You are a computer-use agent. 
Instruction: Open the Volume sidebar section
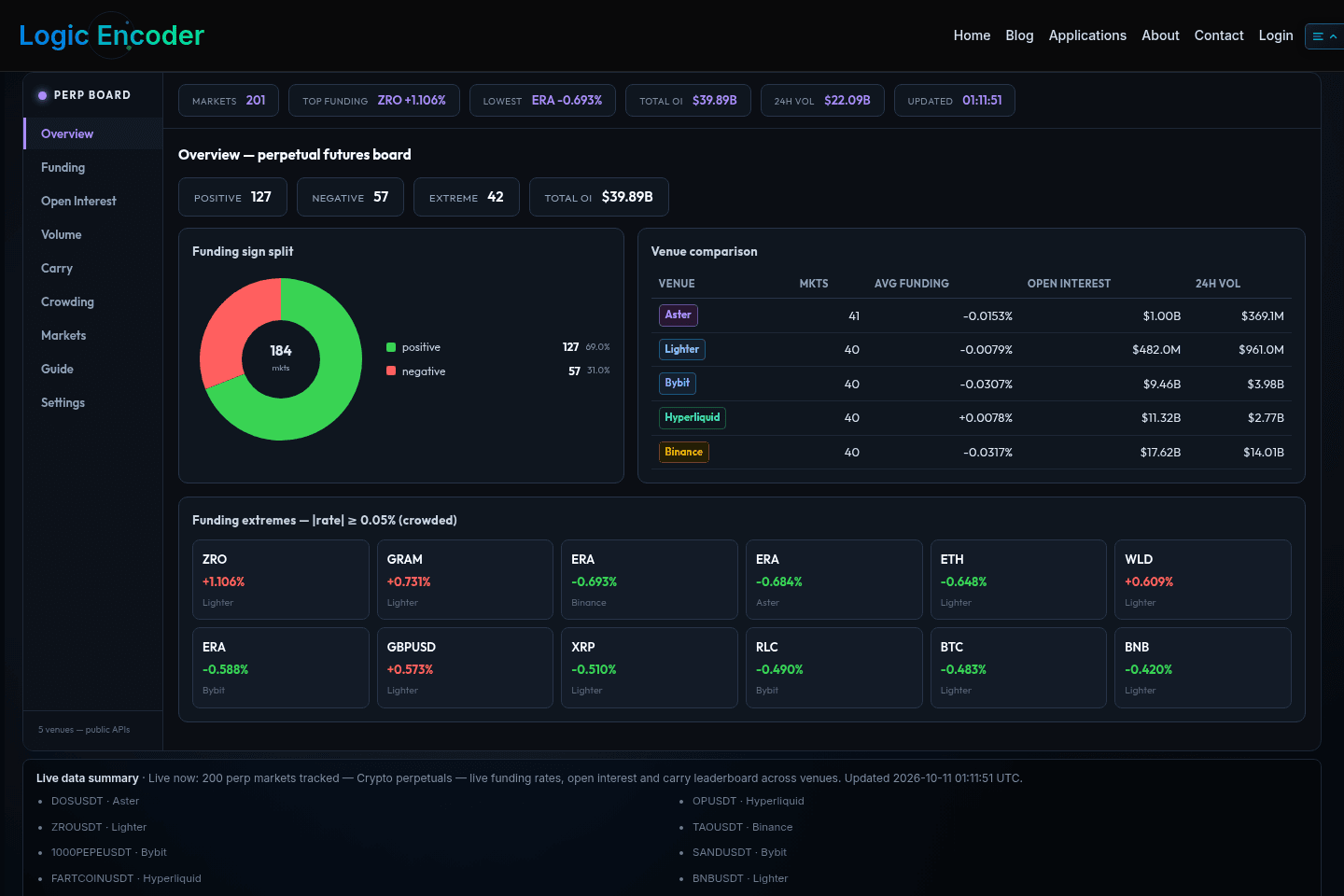[92, 234]
